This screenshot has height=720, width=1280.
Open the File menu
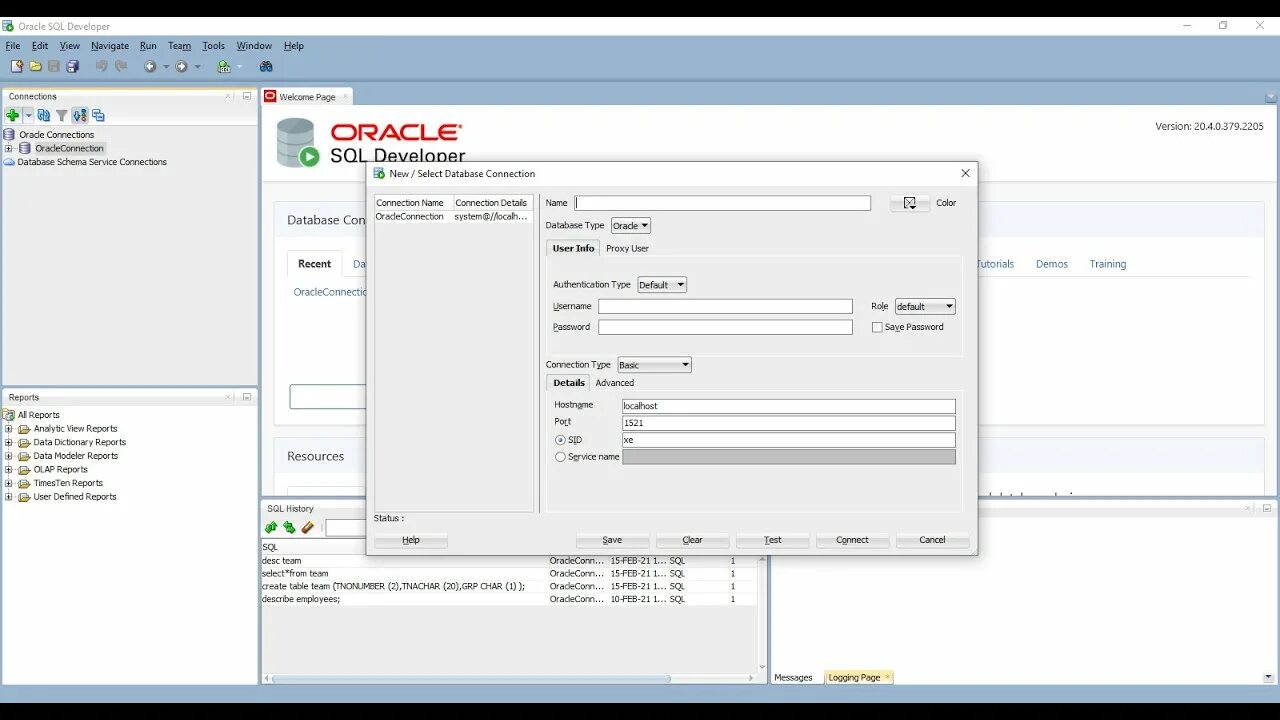(x=13, y=46)
